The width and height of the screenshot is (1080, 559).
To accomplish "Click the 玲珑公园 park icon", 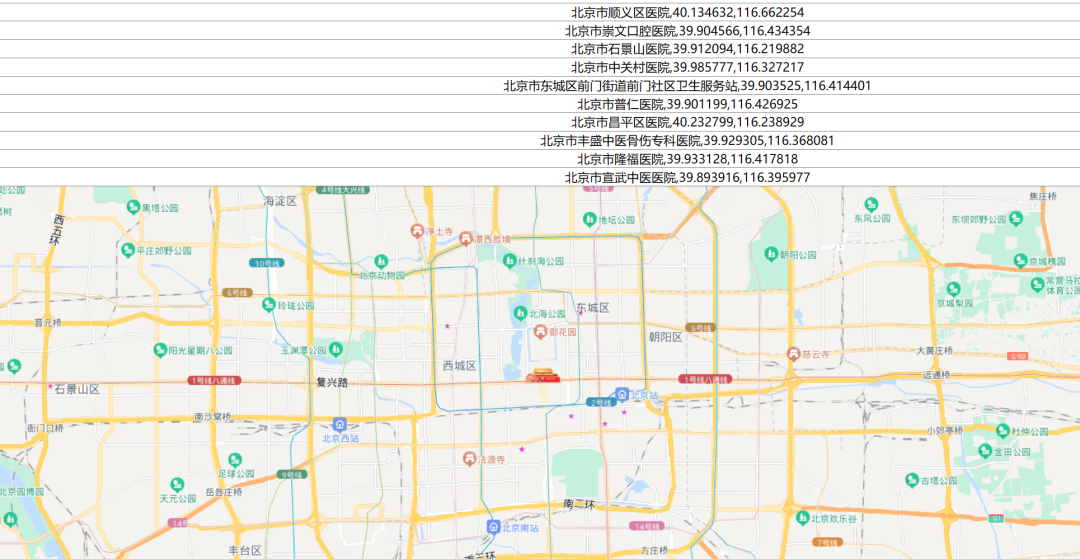I will [269, 305].
